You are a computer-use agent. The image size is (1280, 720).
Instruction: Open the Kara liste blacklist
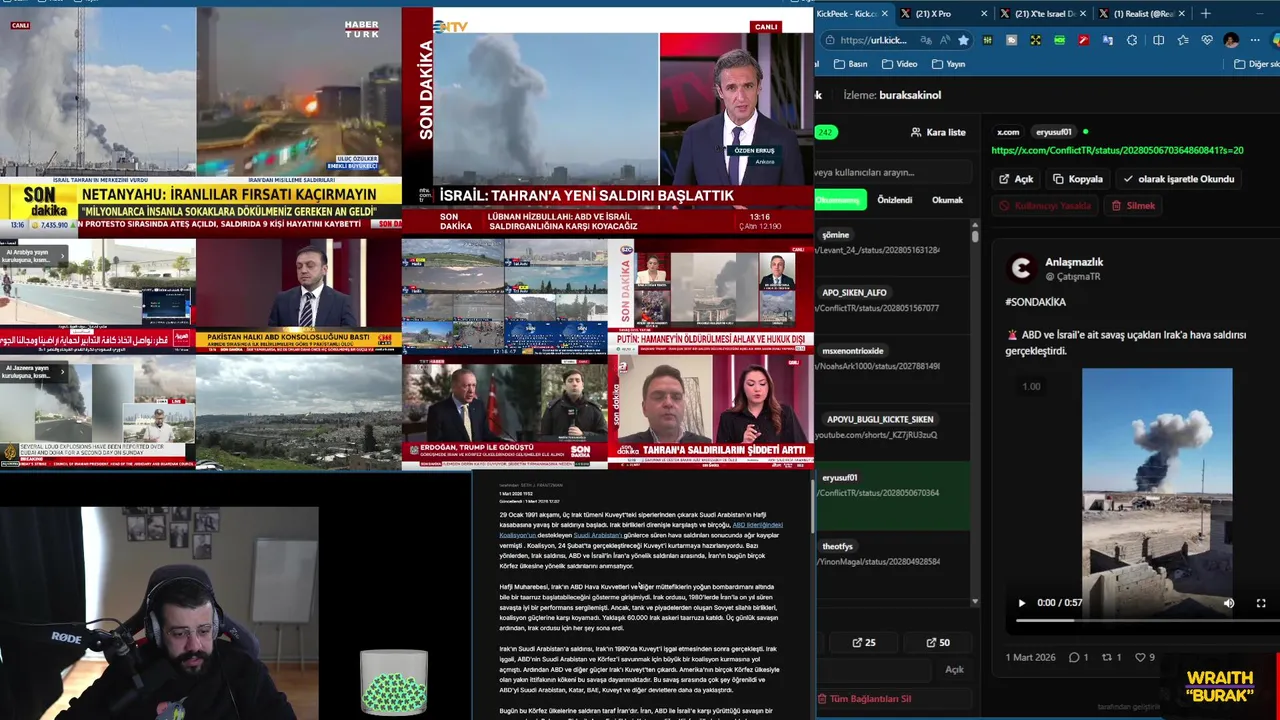(938, 132)
